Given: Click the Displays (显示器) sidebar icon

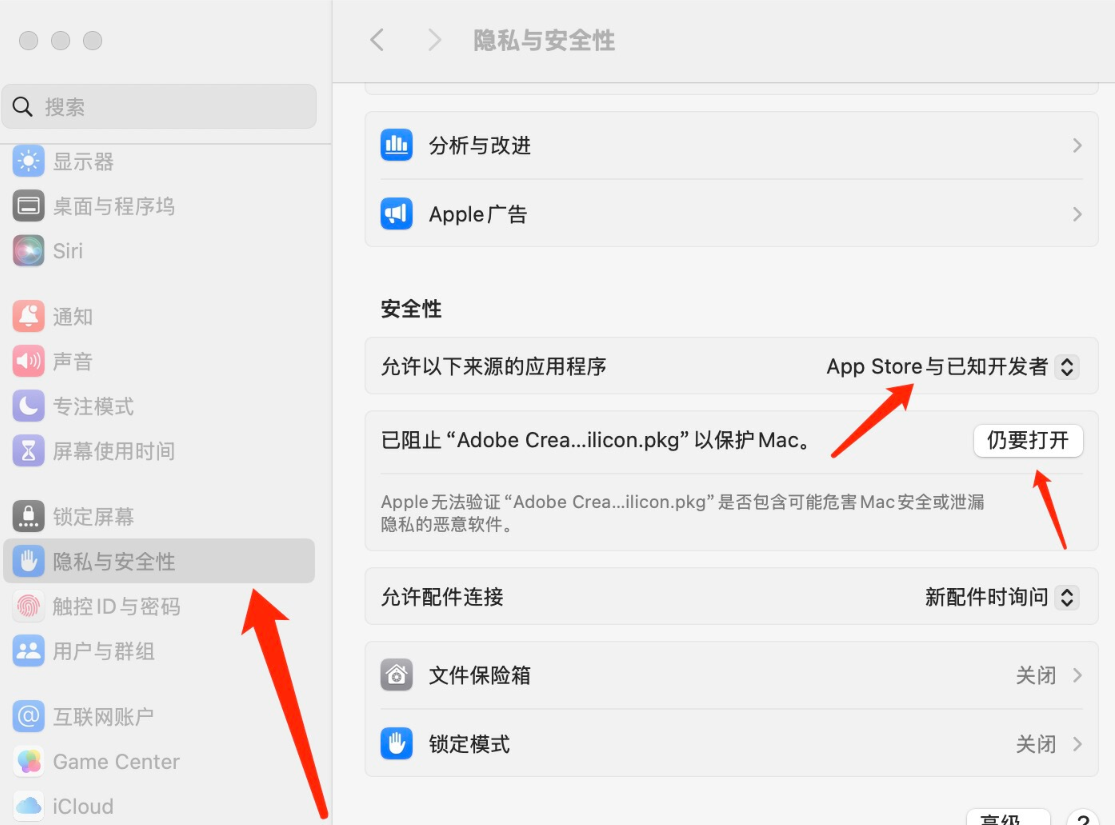Looking at the screenshot, I should (29, 161).
